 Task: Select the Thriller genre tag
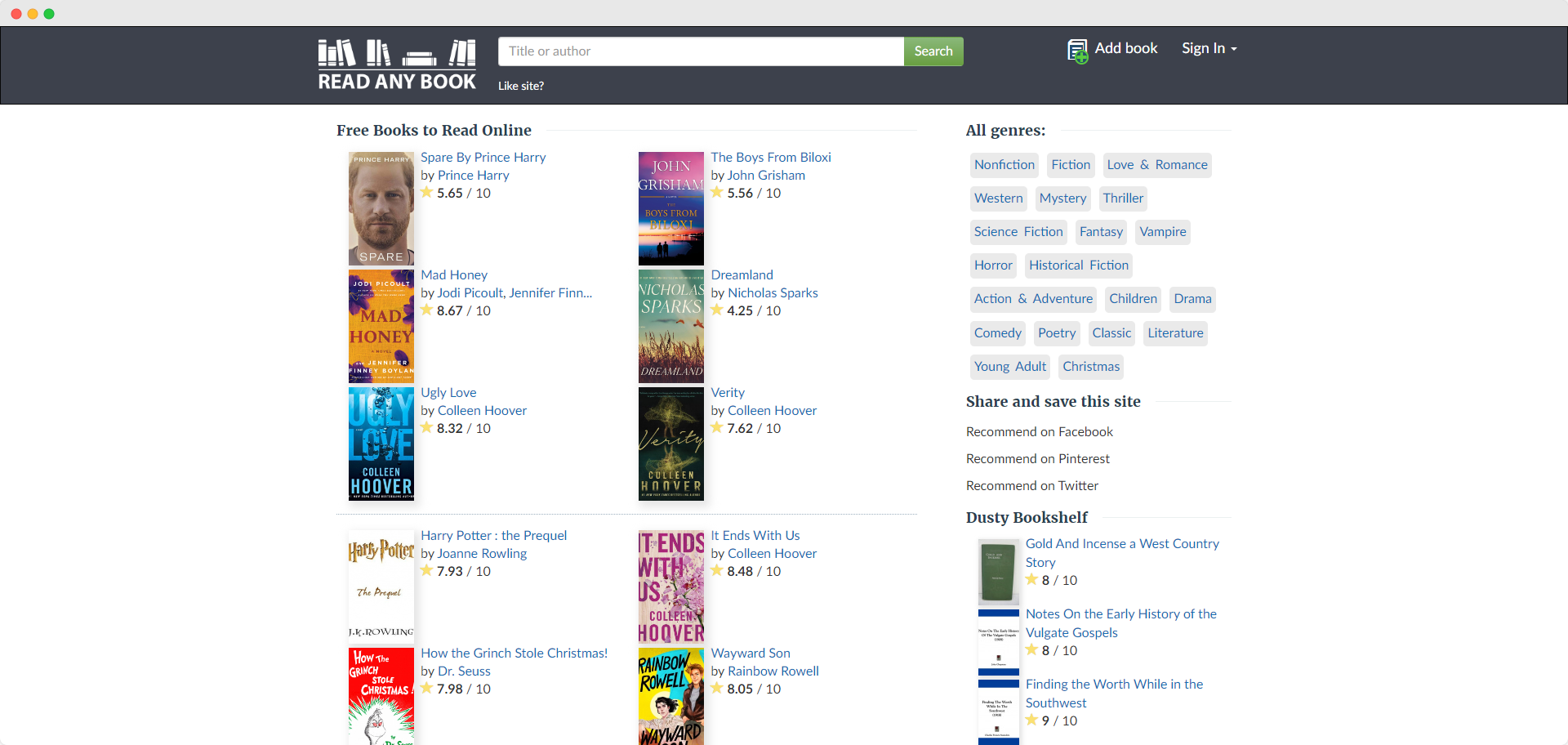(1123, 199)
